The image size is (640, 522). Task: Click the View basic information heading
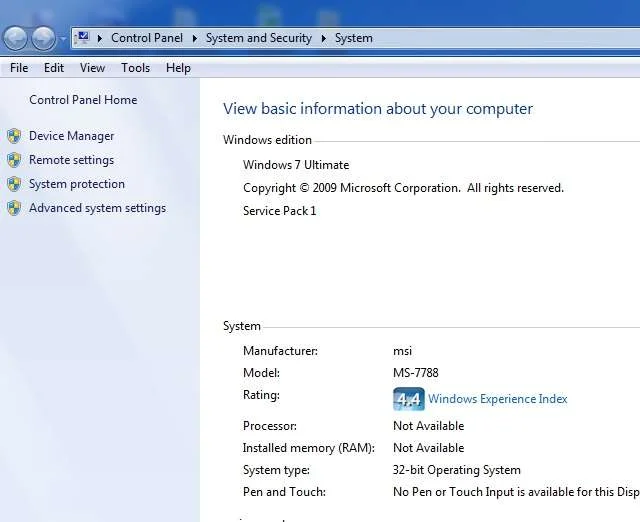(378, 109)
